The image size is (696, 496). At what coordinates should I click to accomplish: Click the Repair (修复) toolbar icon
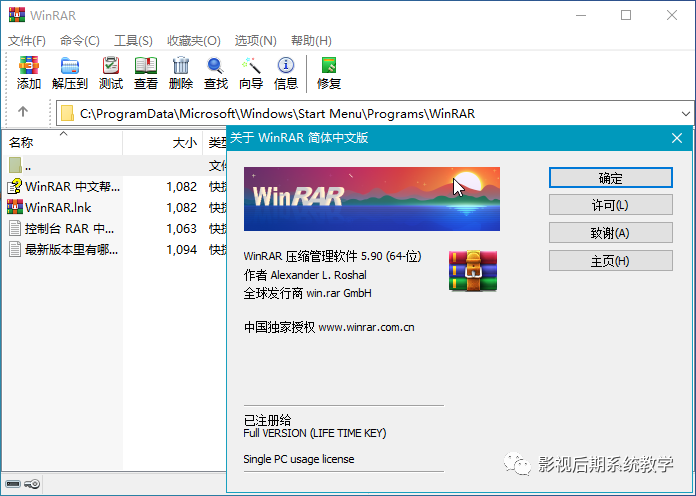329,73
